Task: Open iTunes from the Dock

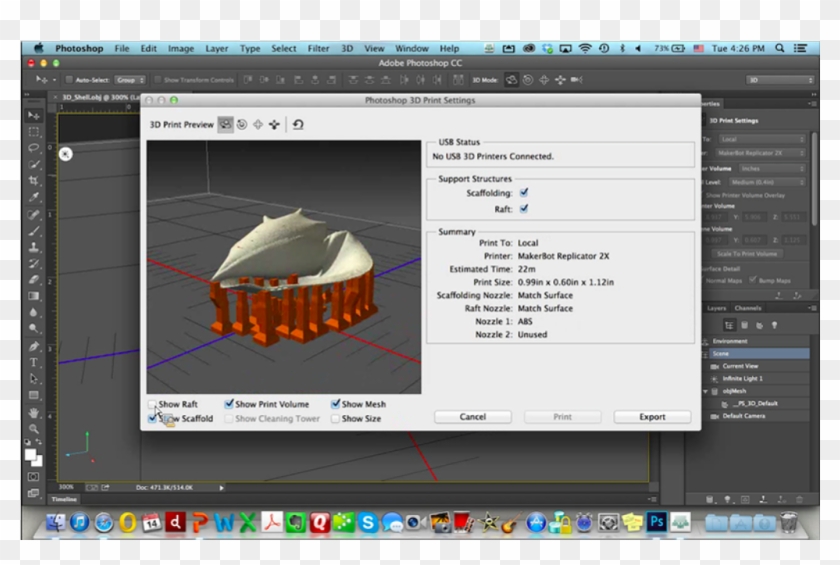Action: pos(80,522)
